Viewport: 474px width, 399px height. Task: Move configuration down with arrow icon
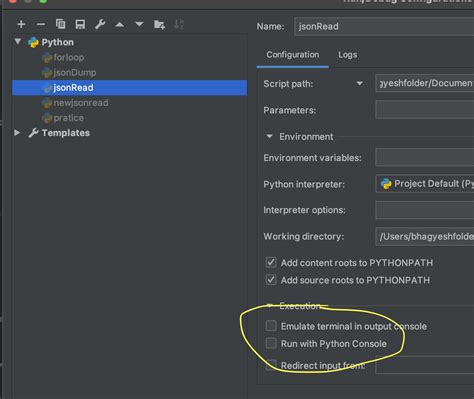click(139, 24)
